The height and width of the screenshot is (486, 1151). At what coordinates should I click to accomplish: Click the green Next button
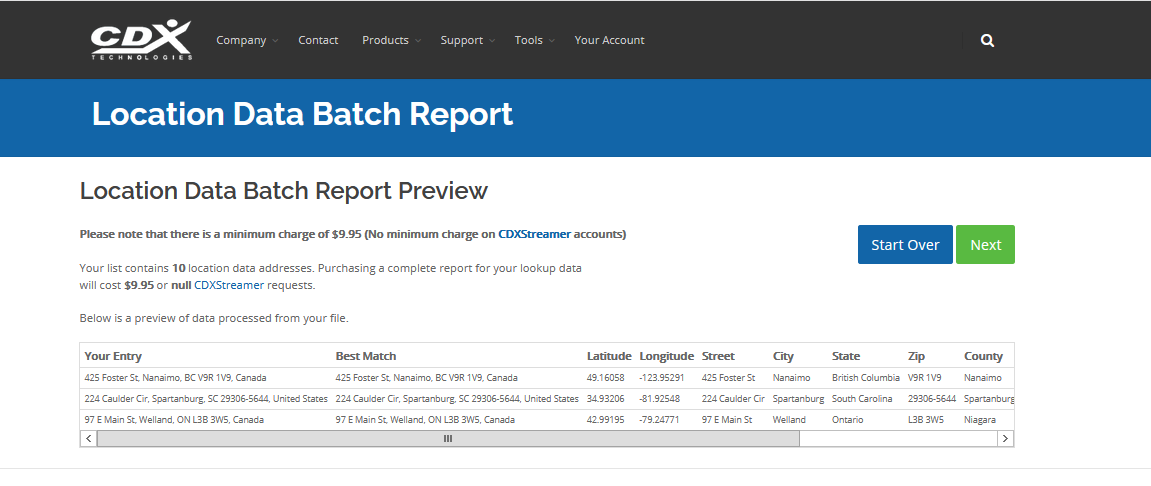[985, 244]
